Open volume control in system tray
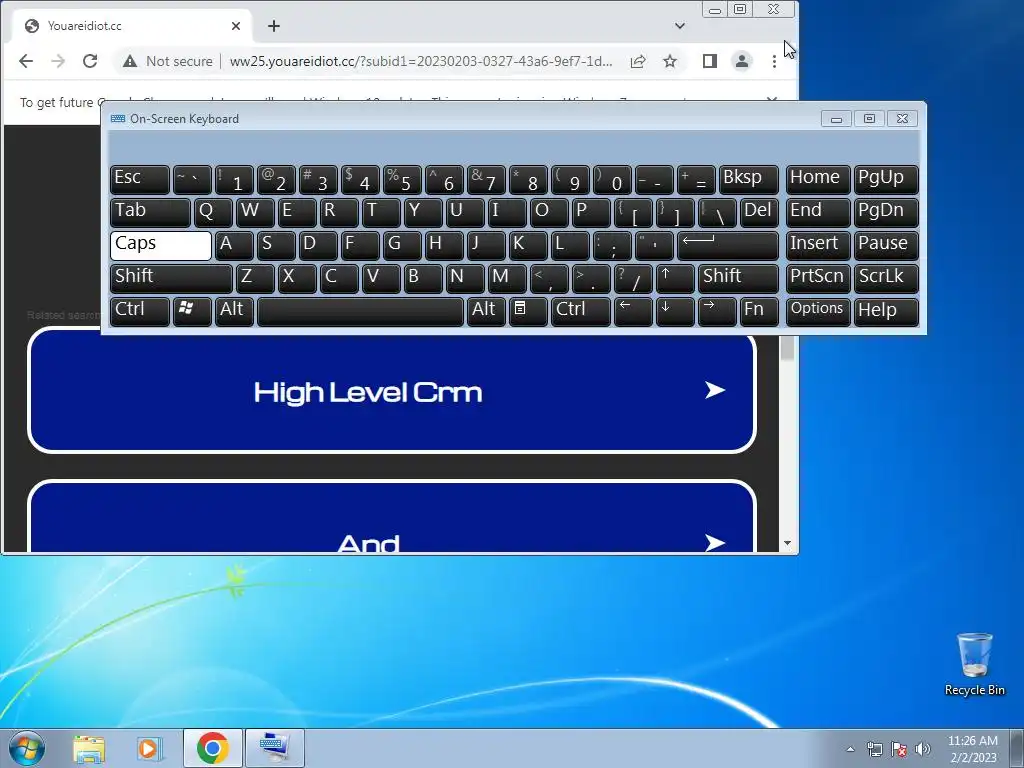Viewport: 1024px width, 768px height. (x=923, y=749)
